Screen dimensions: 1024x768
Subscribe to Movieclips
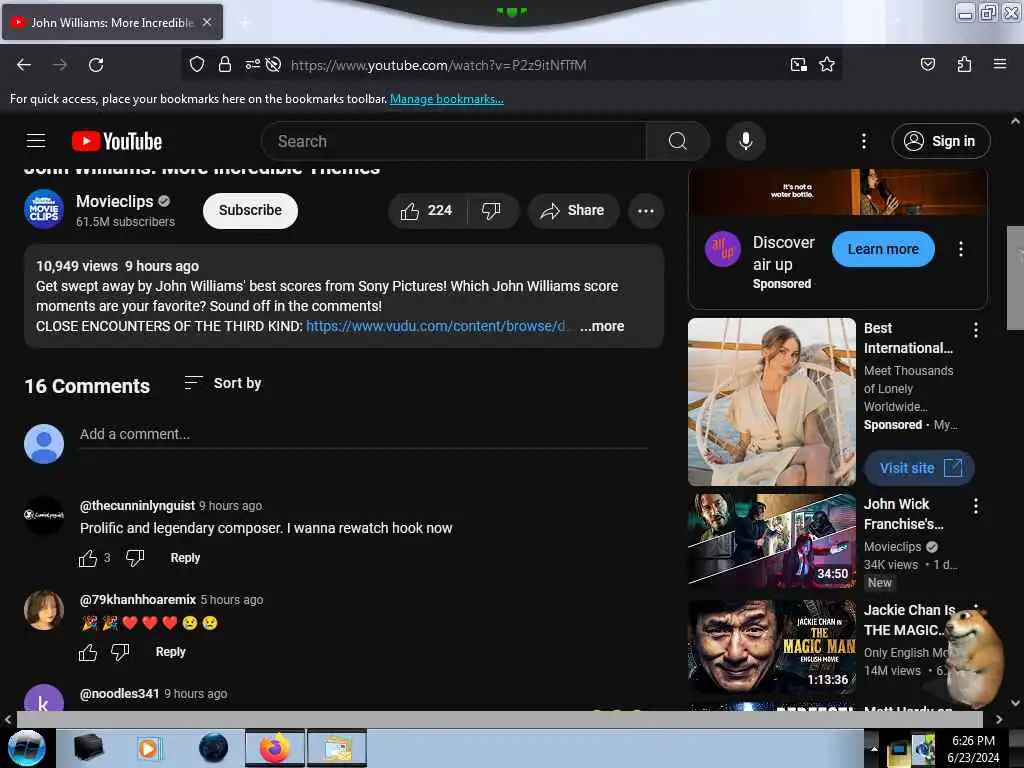250,210
